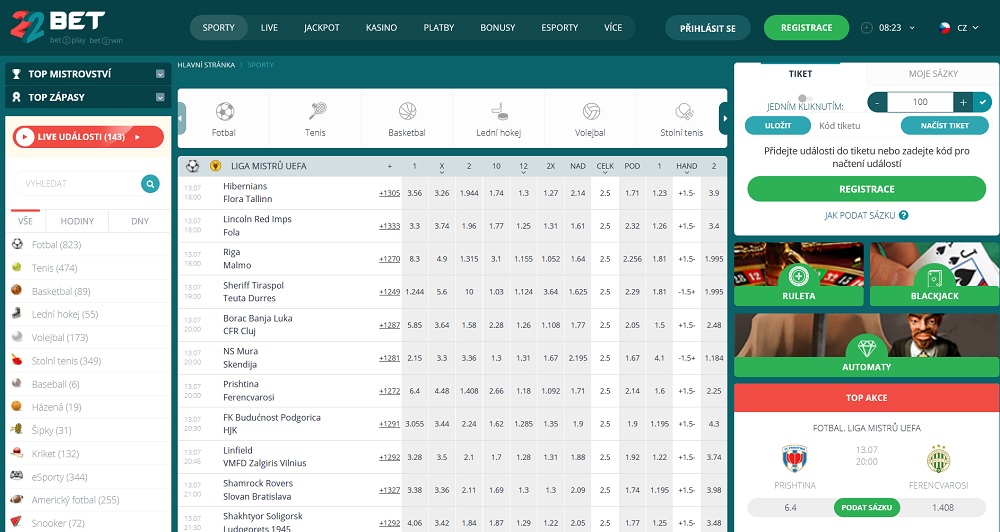This screenshot has height=532, width=1000.
Task: Click the NAČÍST TIKET button
Action: coord(945,126)
